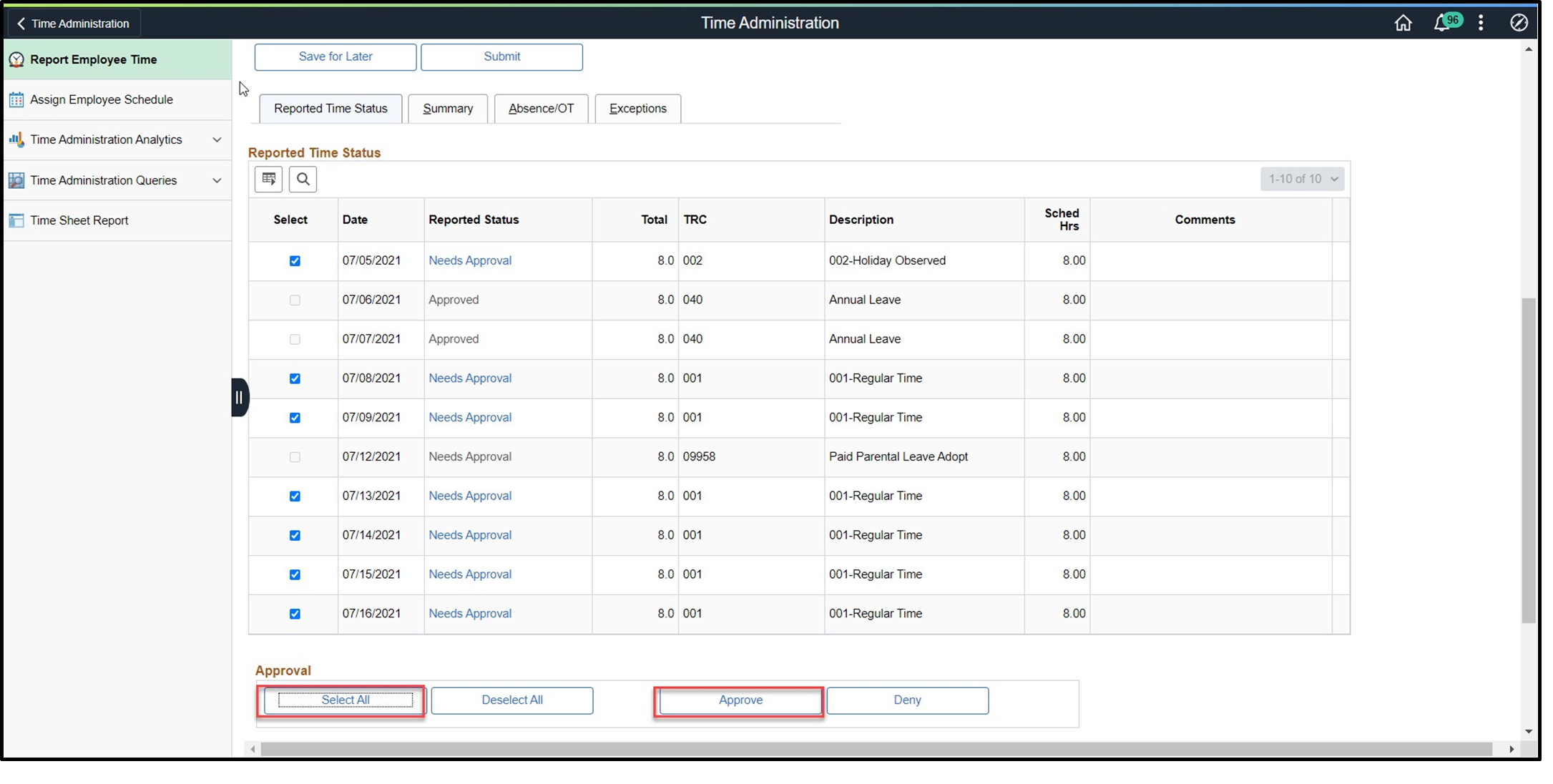Switch to the Summary tab
This screenshot has width=1553, height=784.
point(447,108)
